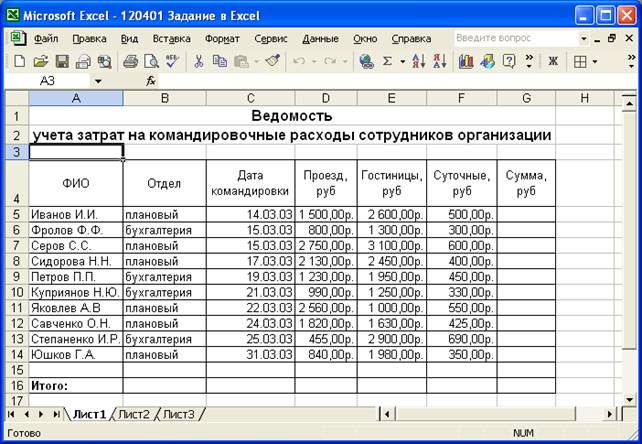
Task: Restore the workbook window inside Excel
Action: (x=612, y=39)
